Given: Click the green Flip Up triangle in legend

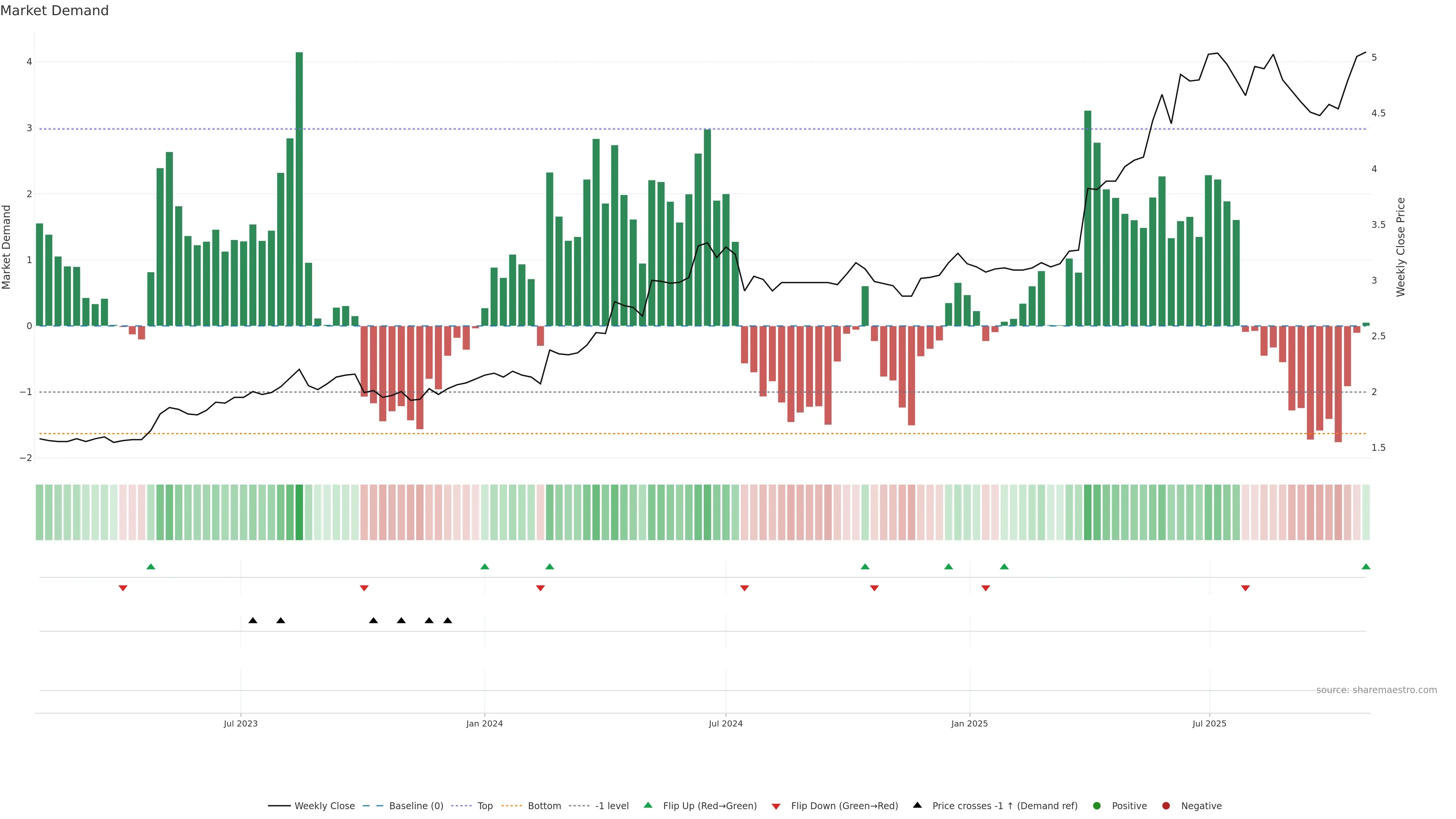Looking at the screenshot, I should click(x=648, y=805).
